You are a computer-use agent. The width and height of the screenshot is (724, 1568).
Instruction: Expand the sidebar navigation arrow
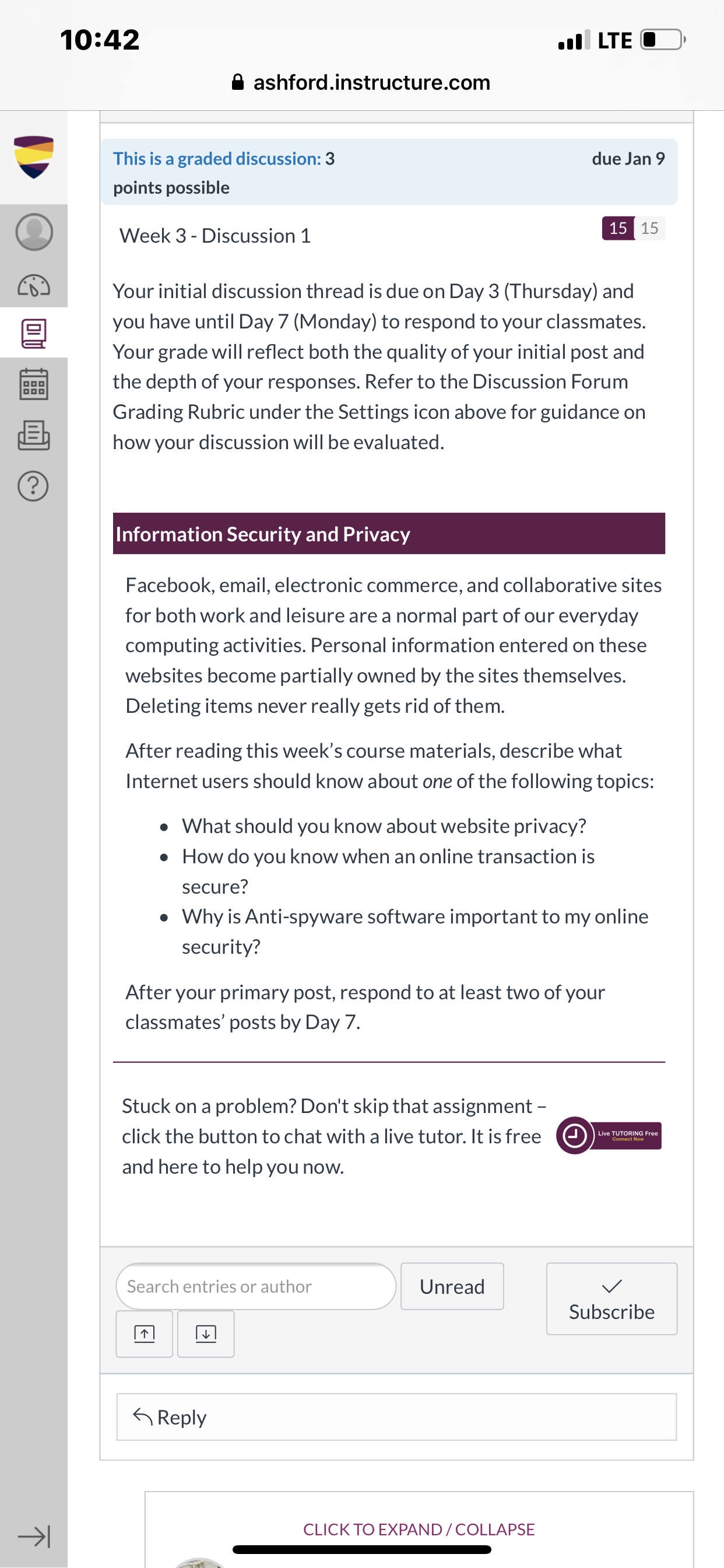tap(34, 1537)
